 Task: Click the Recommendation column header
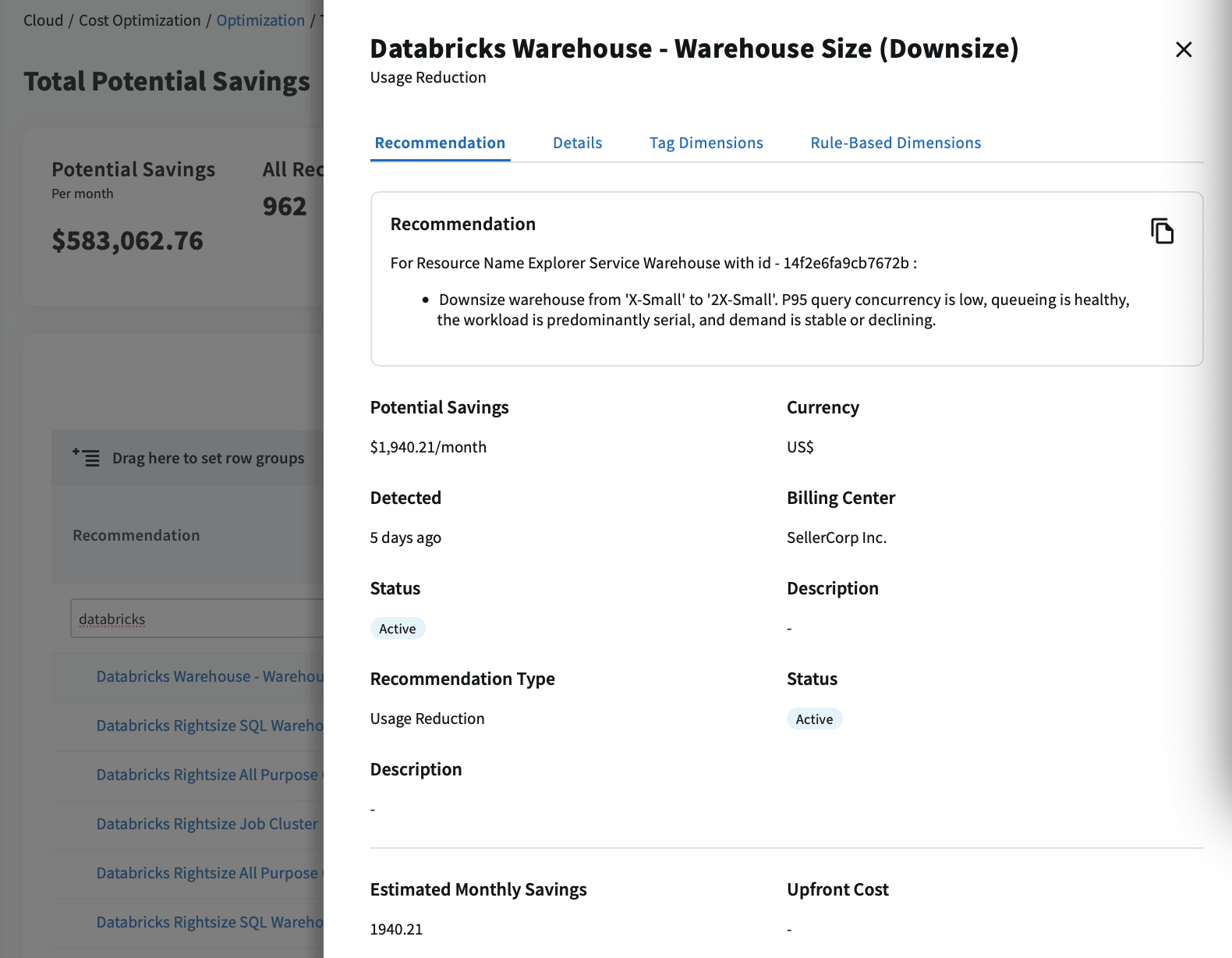[x=136, y=535]
